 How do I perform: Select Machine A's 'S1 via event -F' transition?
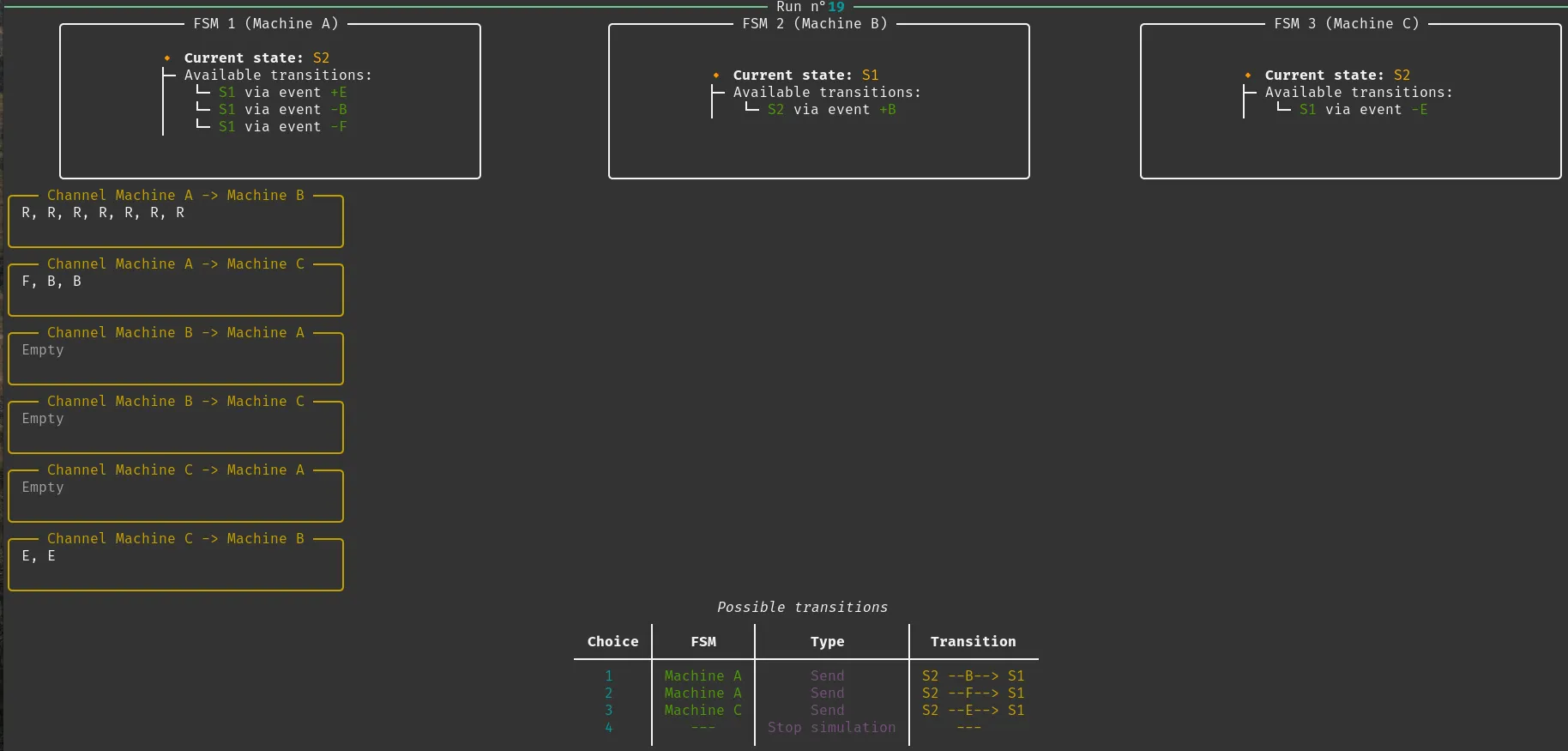coord(282,127)
